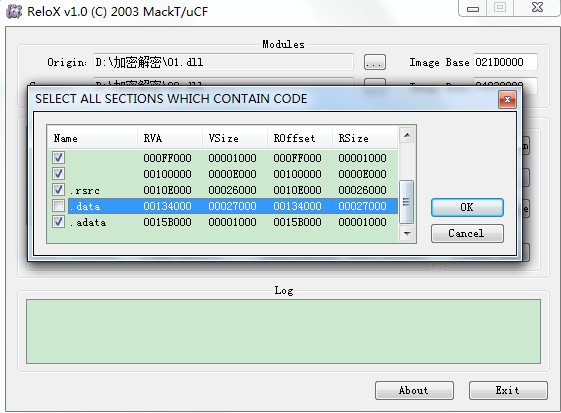561x413 pixels.
Task: Close the SELECT ALL SECTIONS dialog
Action: pos(507,99)
